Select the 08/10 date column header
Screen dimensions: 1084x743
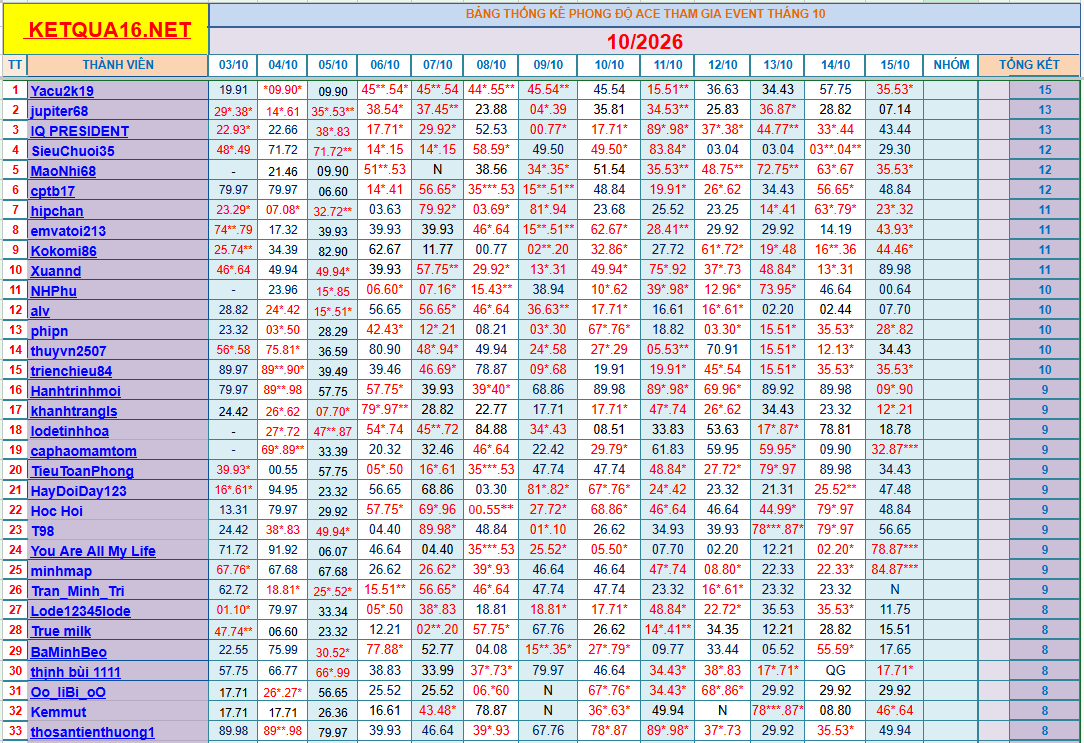pyautogui.click(x=491, y=65)
